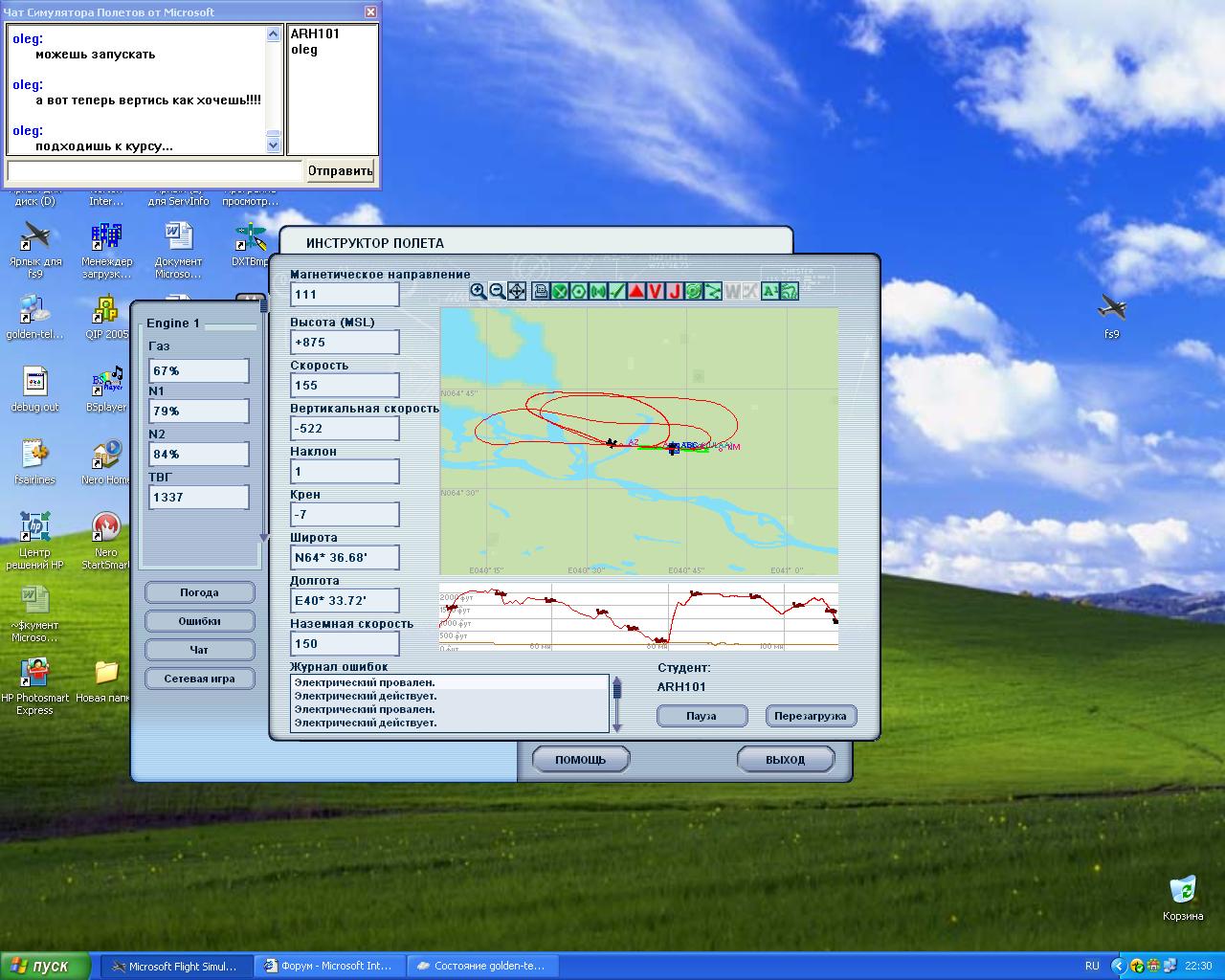Click the Вертикальная скорость field -522
The image size is (1225, 980).
coord(345,428)
